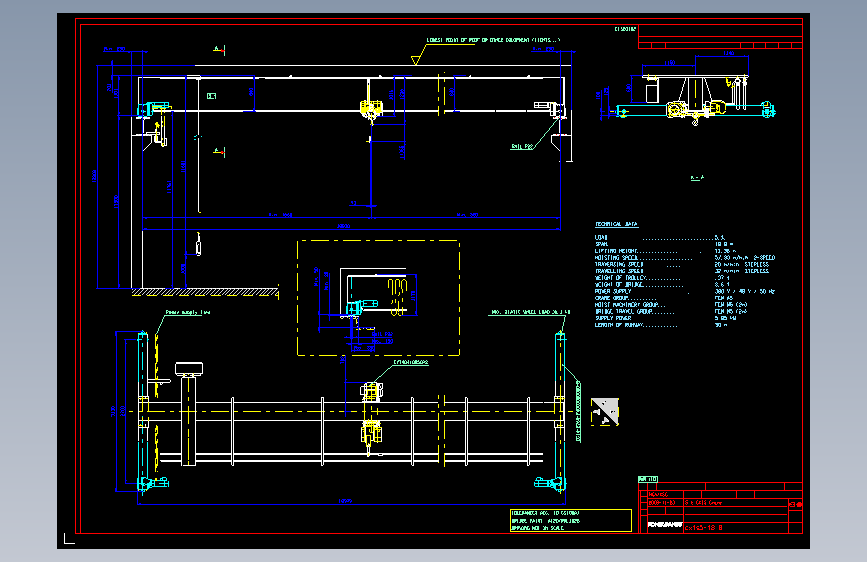Click the SPAN row label in the technical data
867x562 pixels.
601,244
